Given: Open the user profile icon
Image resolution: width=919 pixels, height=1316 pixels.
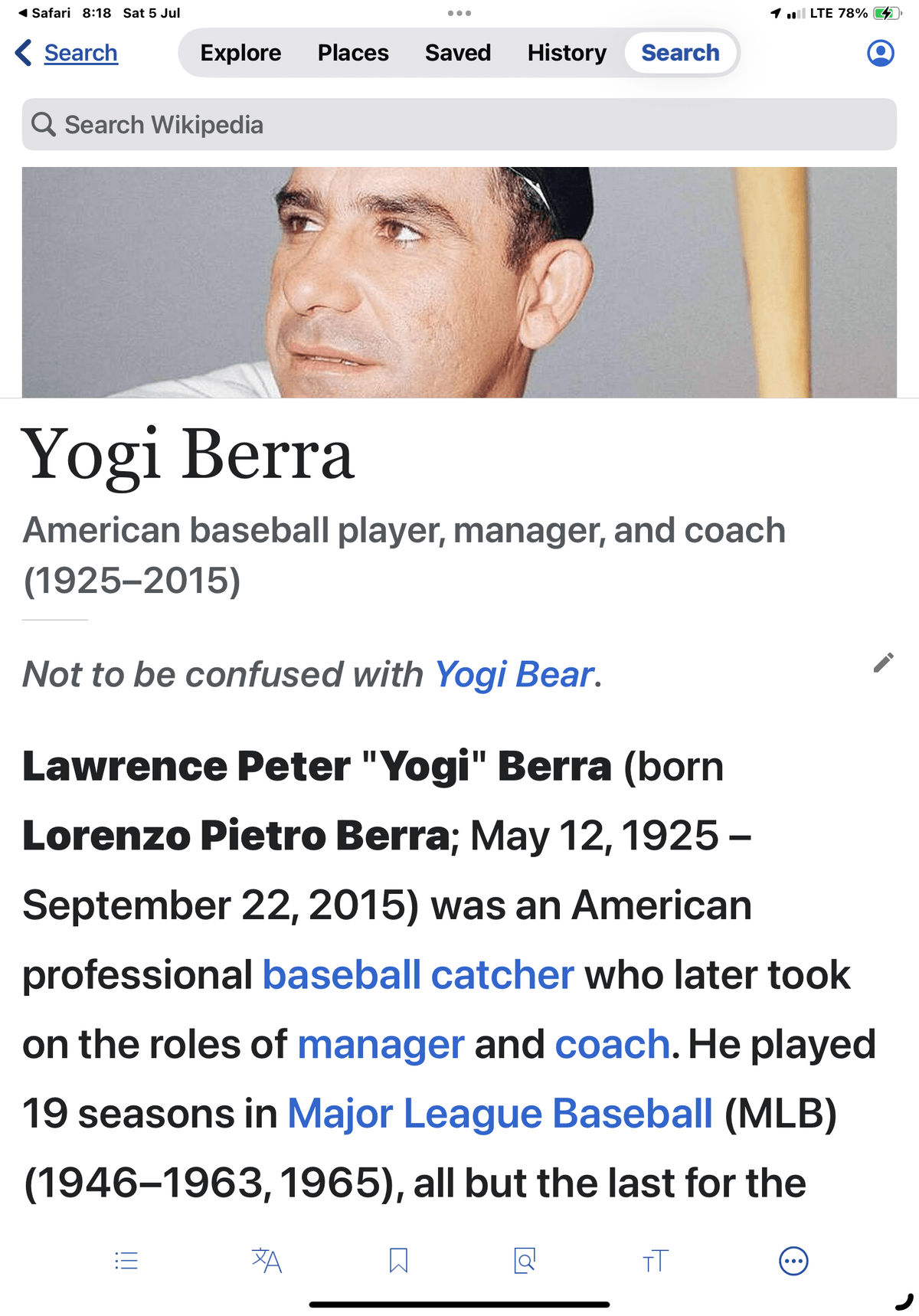Looking at the screenshot, I should point(880,53).
